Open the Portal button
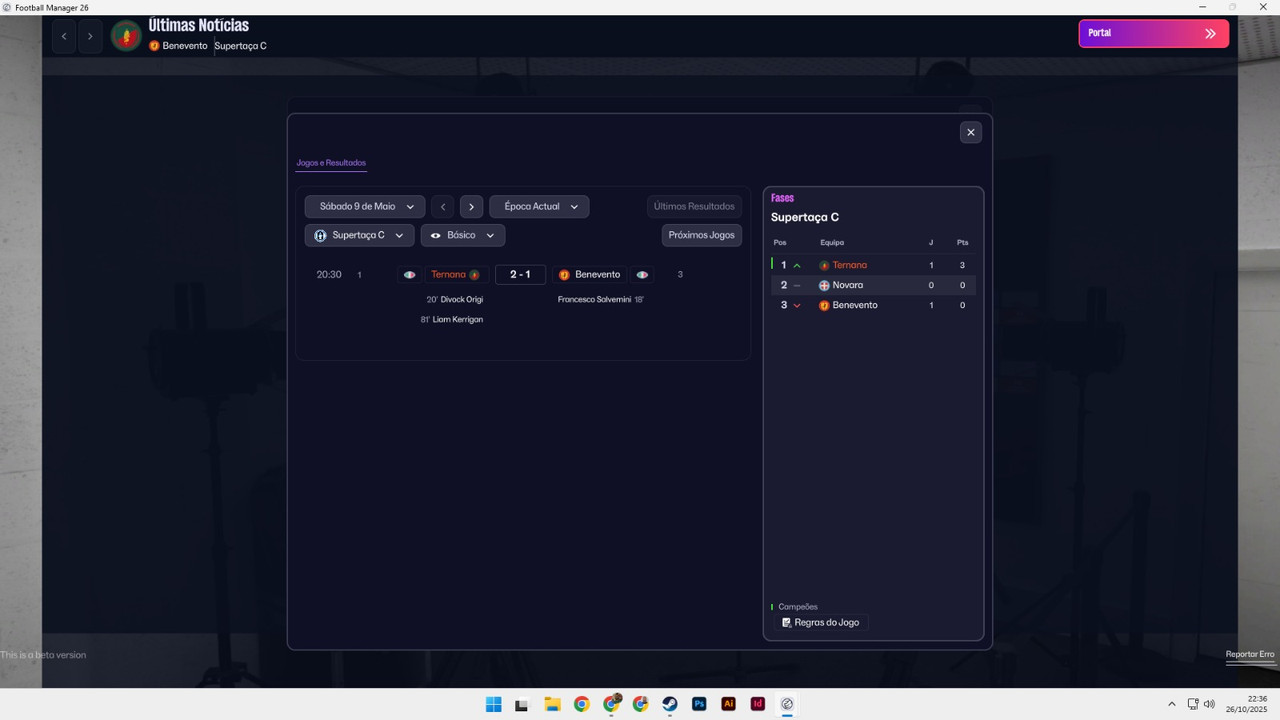 click(x=1153, y=33)
